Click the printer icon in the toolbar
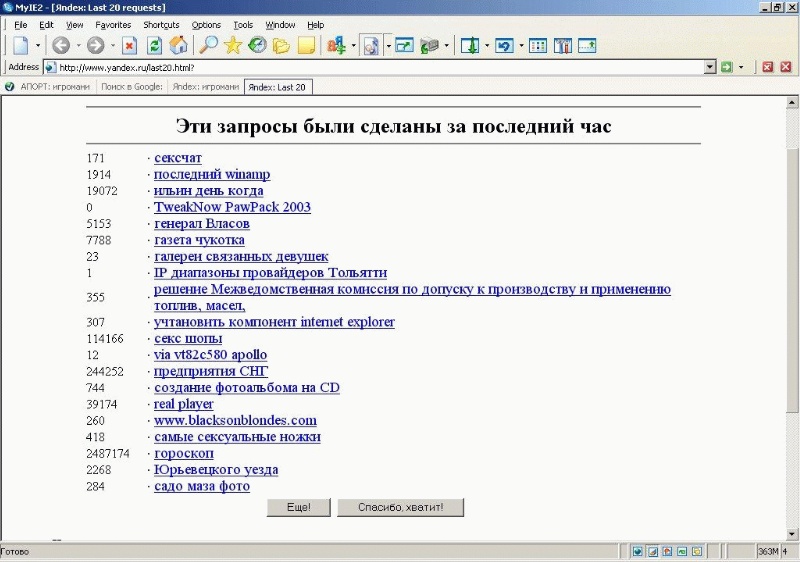Viewport: 800px width, 562px height. [429, 46]
